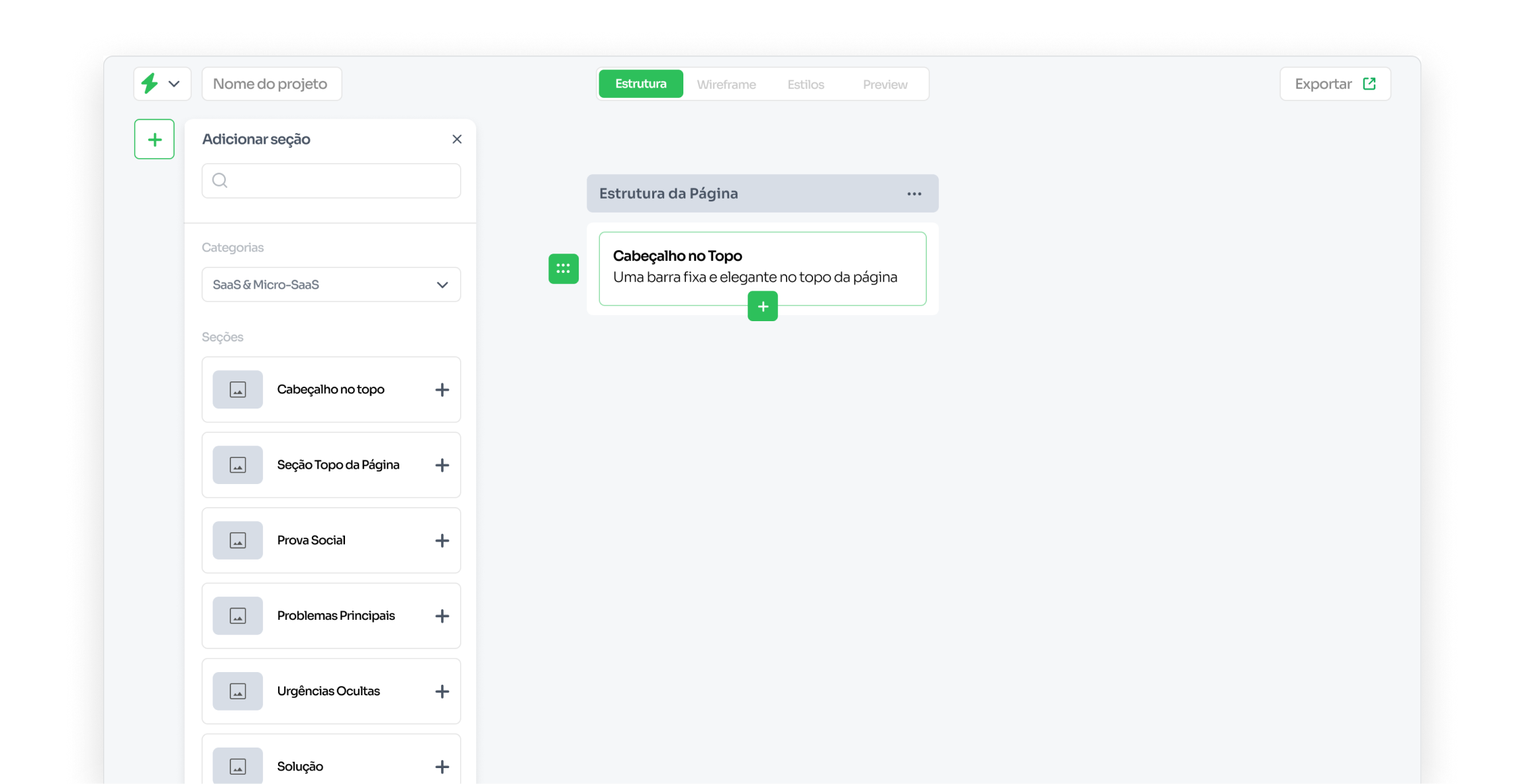This screenshot has height=784, width=1525.
Task: Add the Solução section
Action: pyautogui.click(x=442, y=767)
